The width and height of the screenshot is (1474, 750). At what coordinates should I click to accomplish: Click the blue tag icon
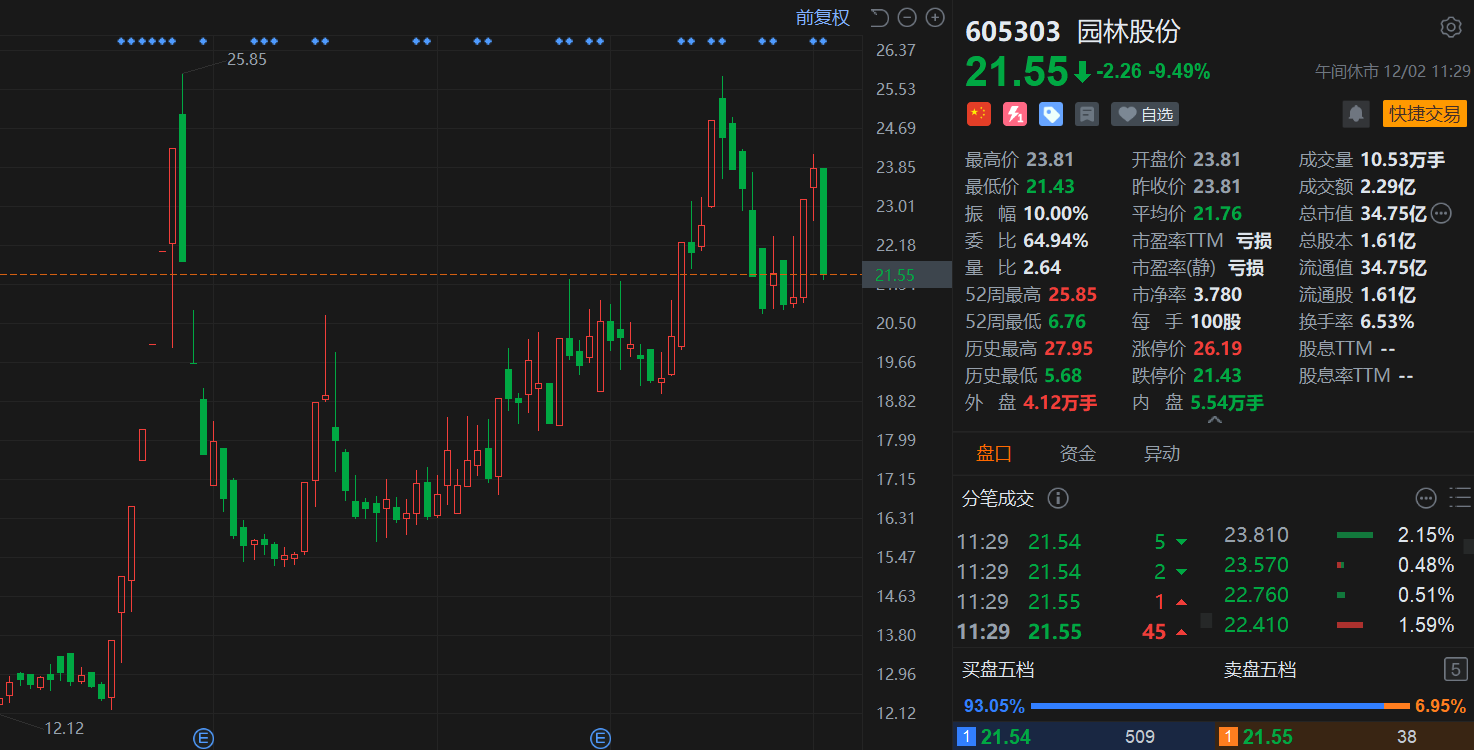tap(1051, 114)
